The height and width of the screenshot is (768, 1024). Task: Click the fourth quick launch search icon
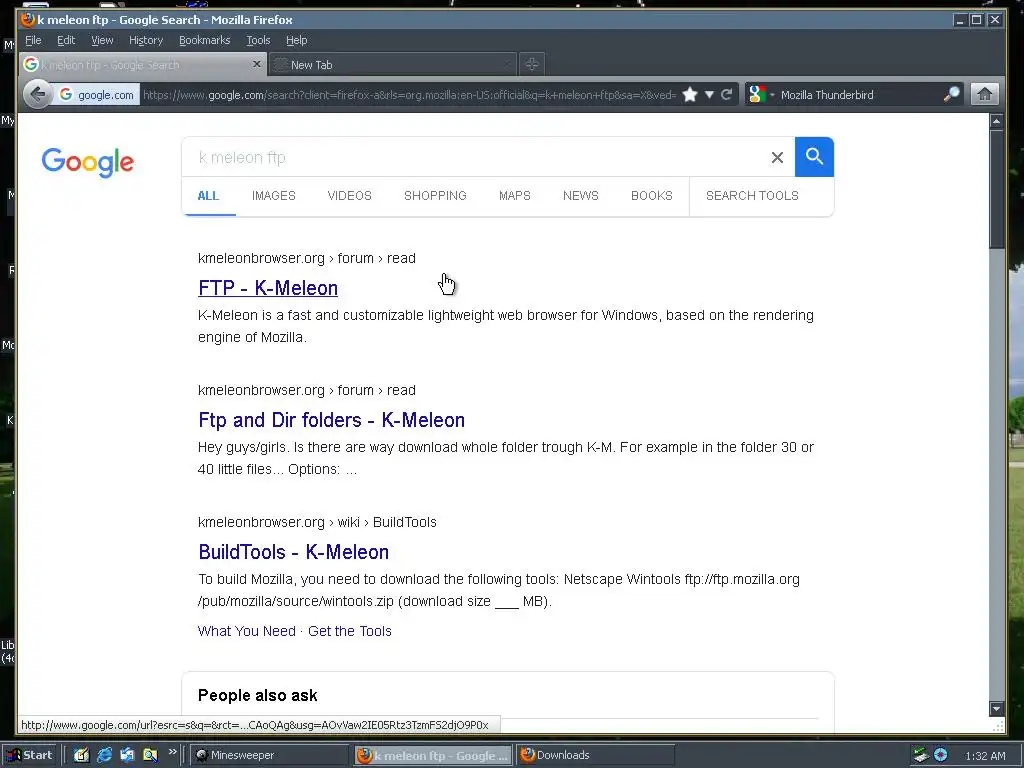150,755
